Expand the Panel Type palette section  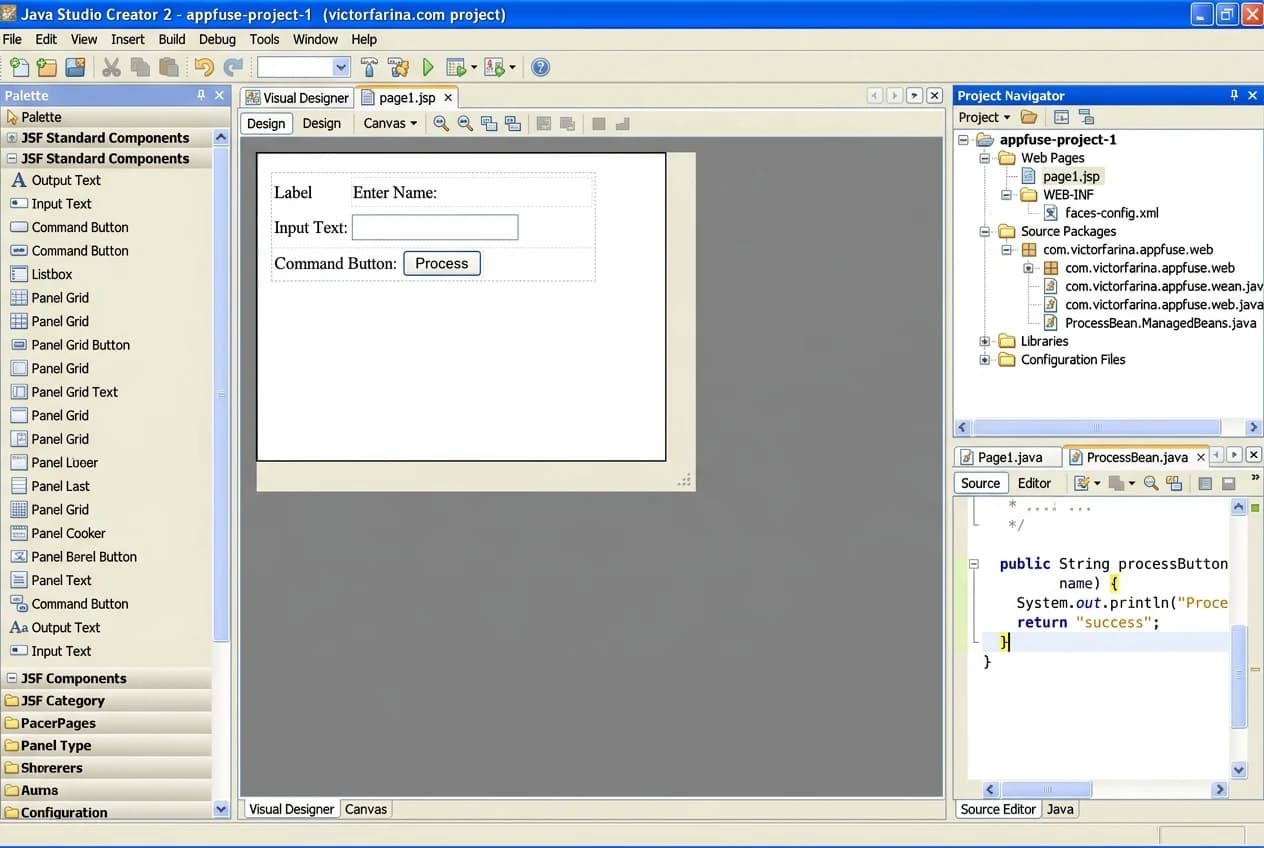106,746
